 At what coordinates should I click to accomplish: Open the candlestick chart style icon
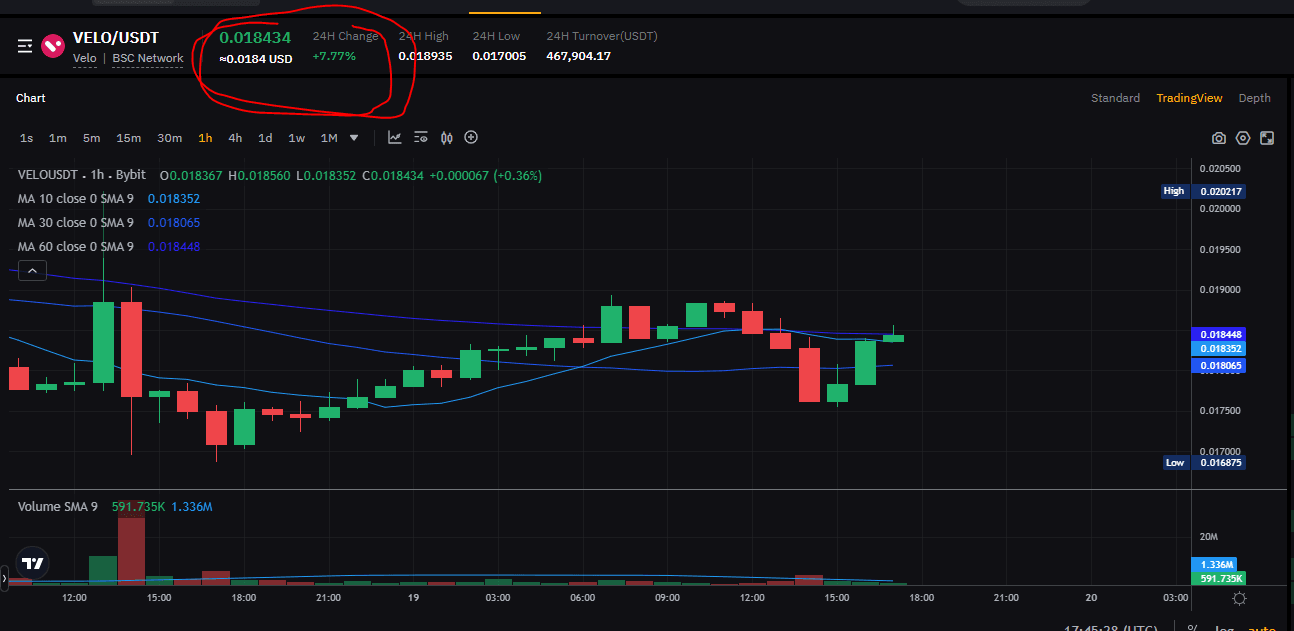tap(446, 138)
